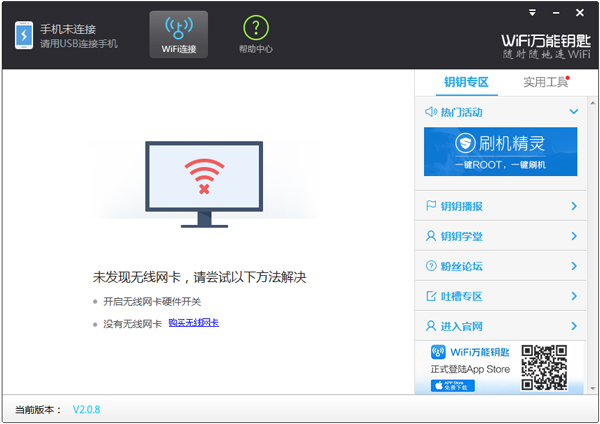Click the 购买无线网卡 link
Viewport: 600px width, 424px height.
[193, 323]
